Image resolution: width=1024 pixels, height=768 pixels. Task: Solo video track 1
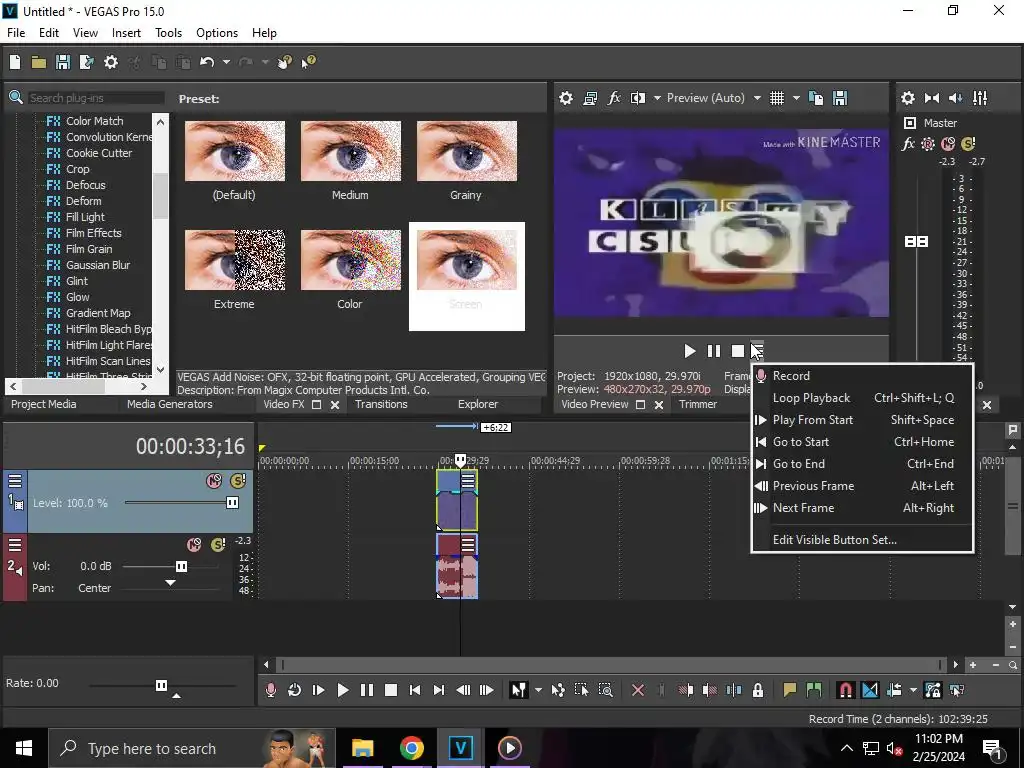click(238, 481)
